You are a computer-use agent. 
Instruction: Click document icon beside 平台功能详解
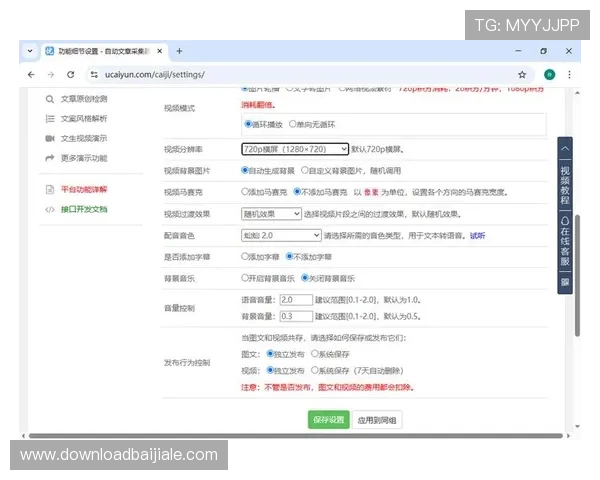[50, 189]
